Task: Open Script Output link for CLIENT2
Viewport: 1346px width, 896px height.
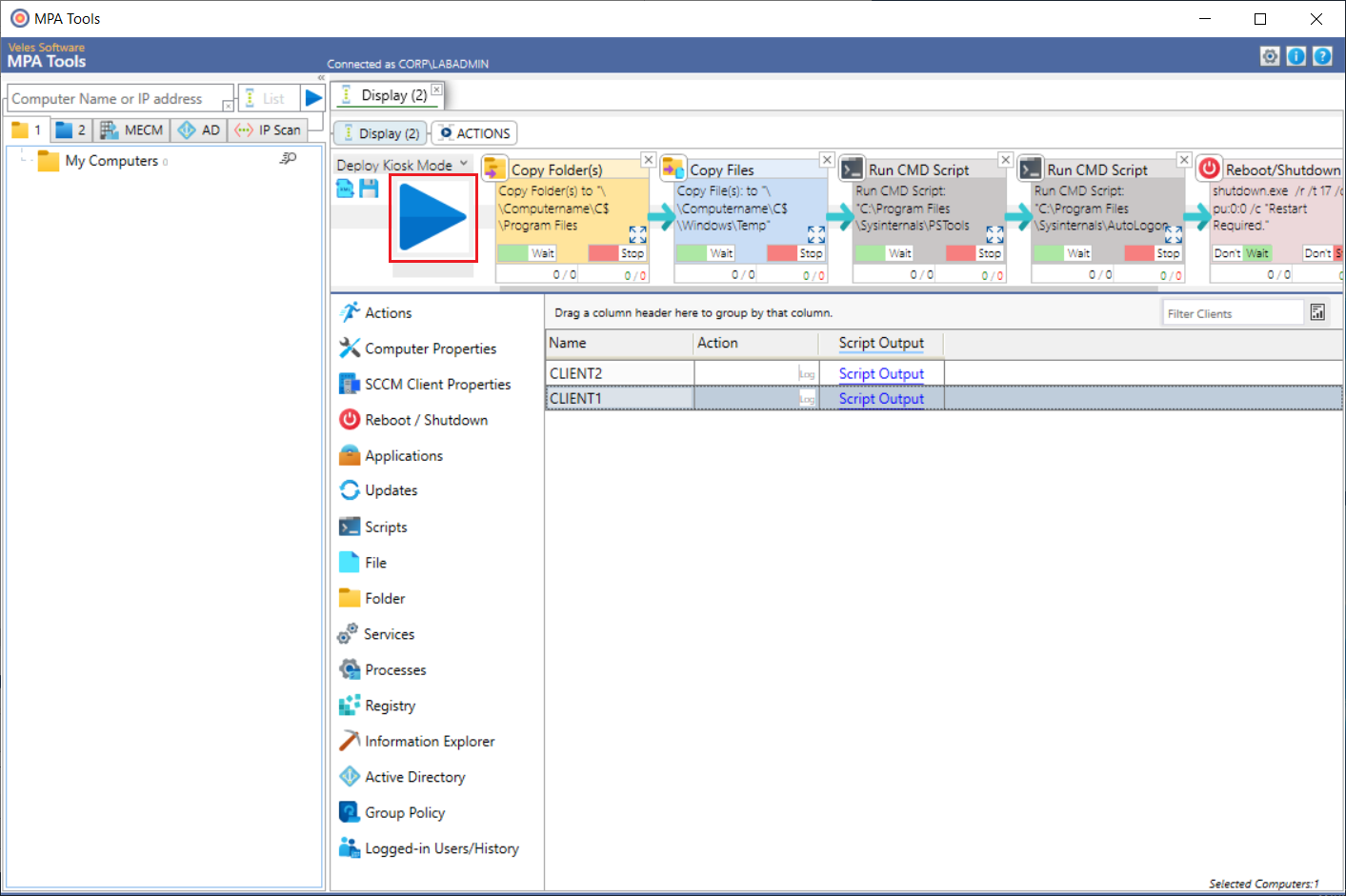Action: (881, 373)
